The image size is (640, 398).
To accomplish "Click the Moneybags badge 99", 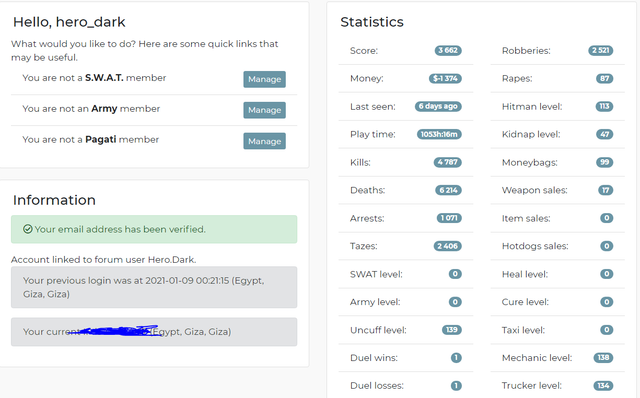I will 604,162.
